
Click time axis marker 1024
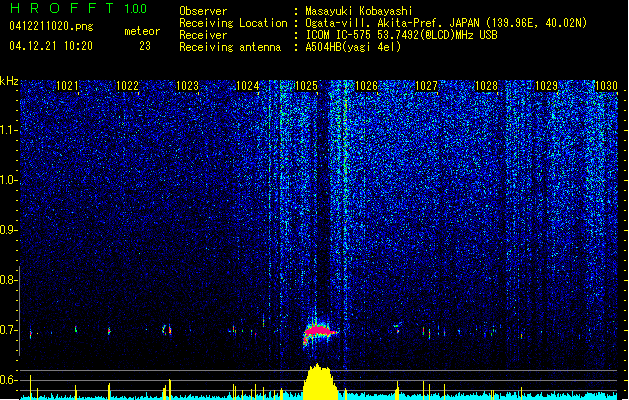tap(248, 86)
